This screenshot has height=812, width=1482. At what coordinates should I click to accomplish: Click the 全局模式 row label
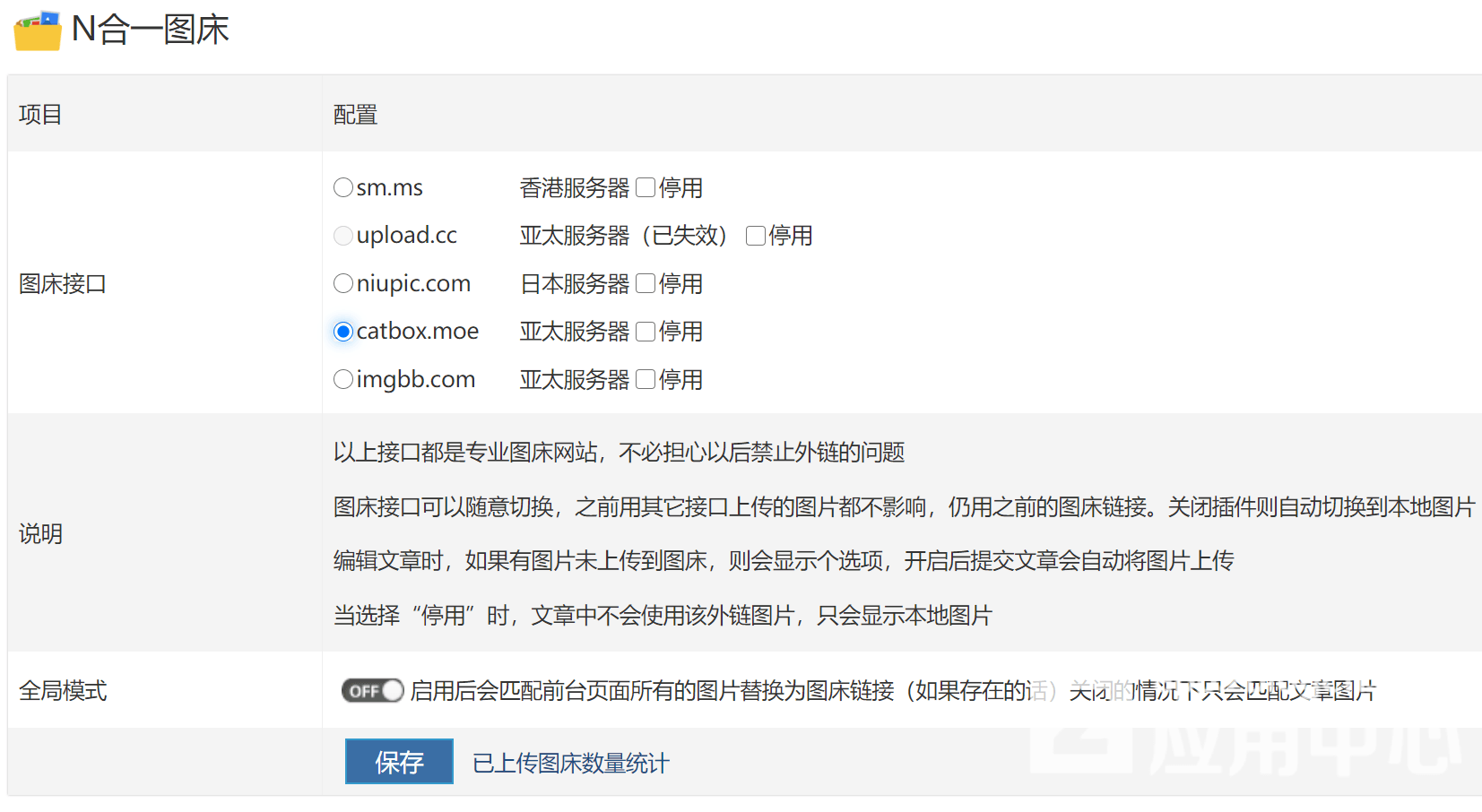coord(63,691)
